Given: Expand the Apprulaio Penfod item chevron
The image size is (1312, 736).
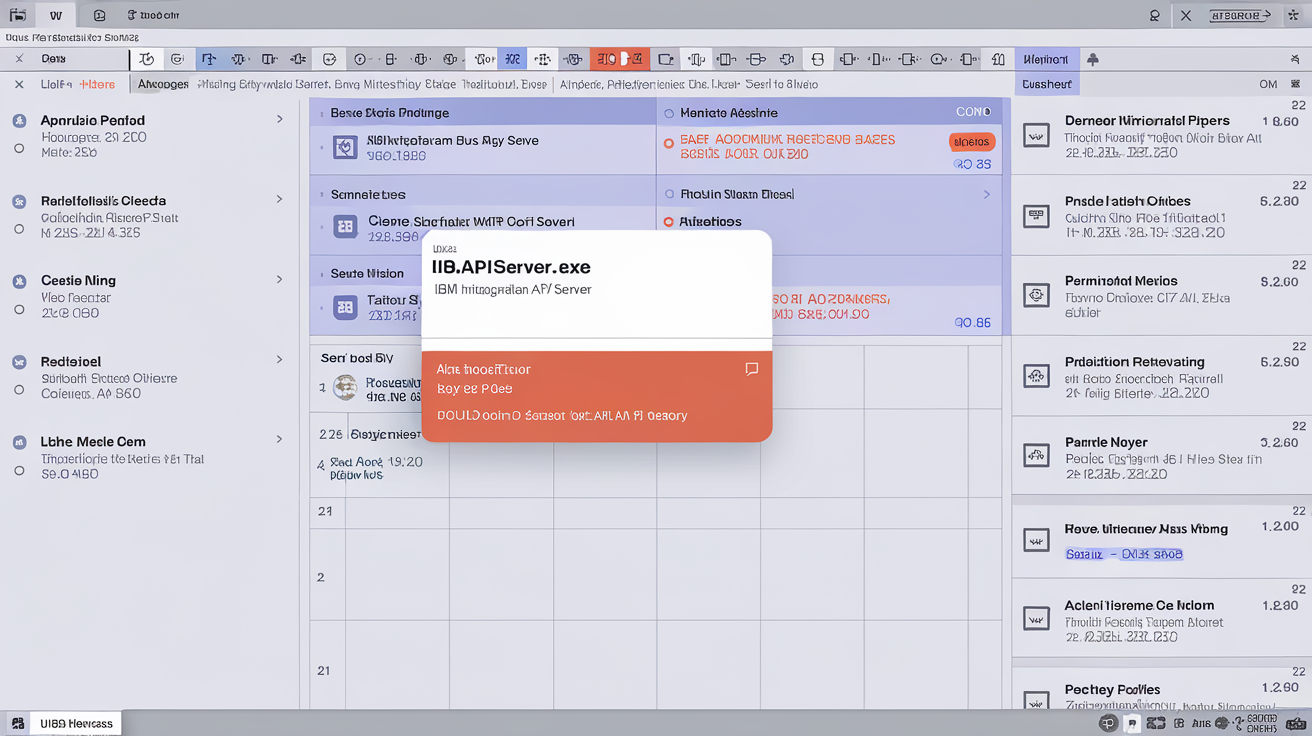Looking at the screenshot, I should (279, 119).
